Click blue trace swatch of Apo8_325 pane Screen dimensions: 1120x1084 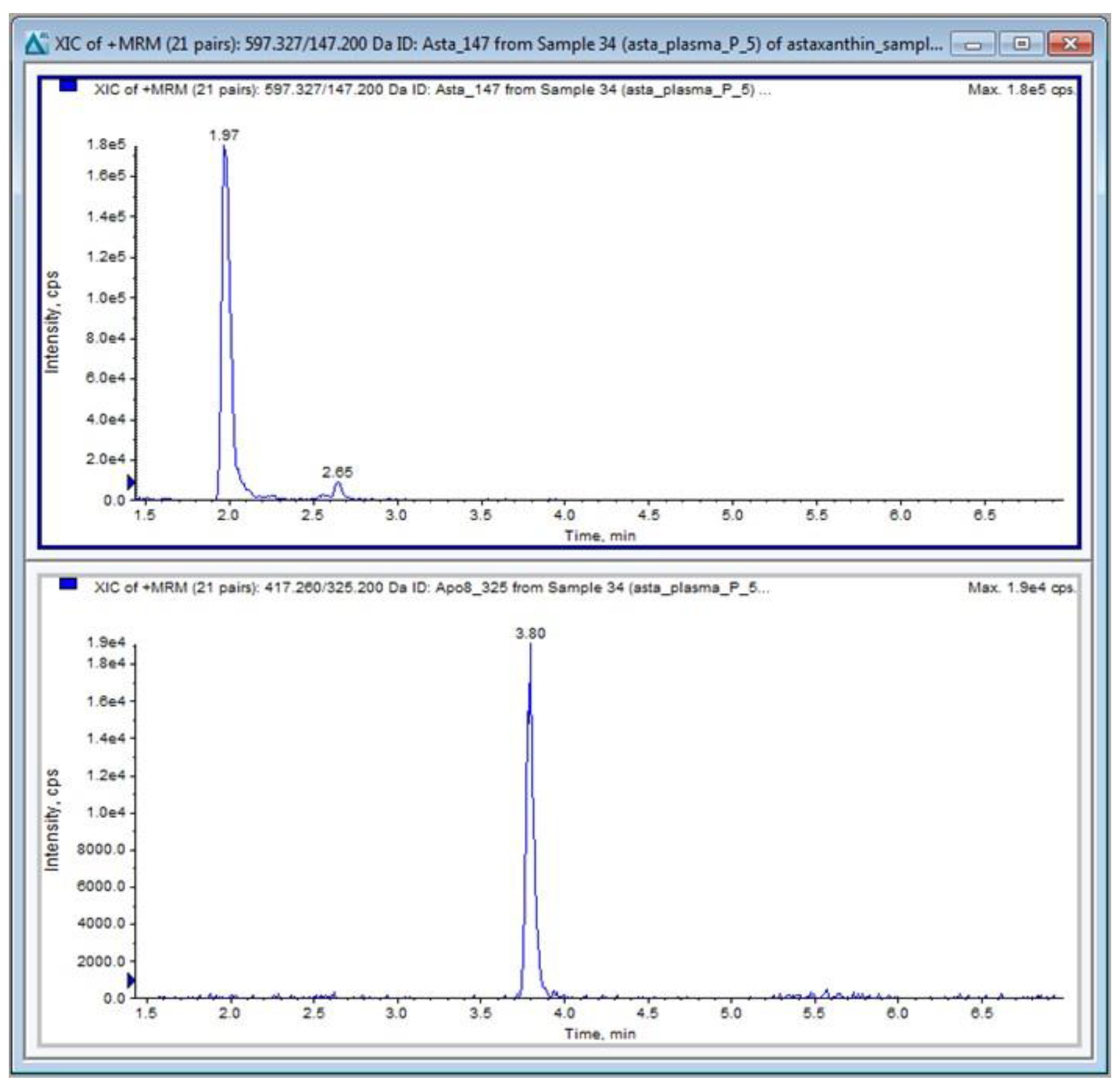click(x=68, y=584)
